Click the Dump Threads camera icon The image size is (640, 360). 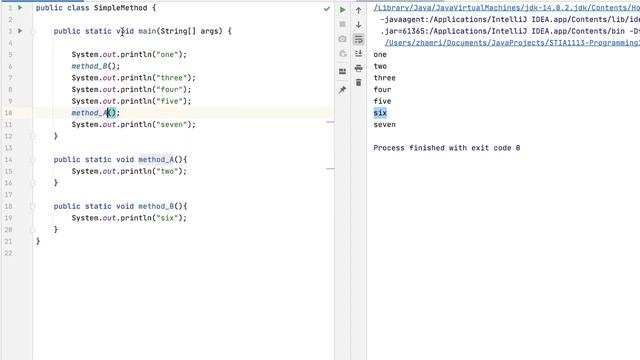342,39
